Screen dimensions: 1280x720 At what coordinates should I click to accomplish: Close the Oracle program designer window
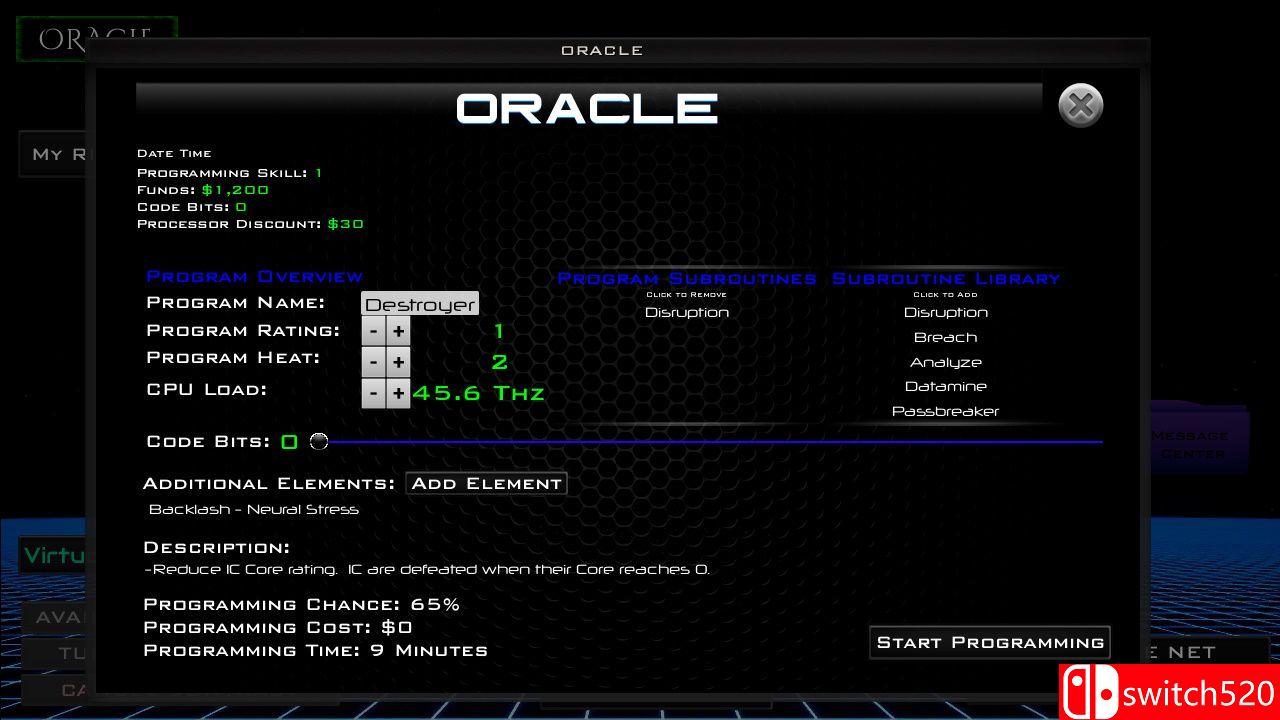click(1079, 105)
